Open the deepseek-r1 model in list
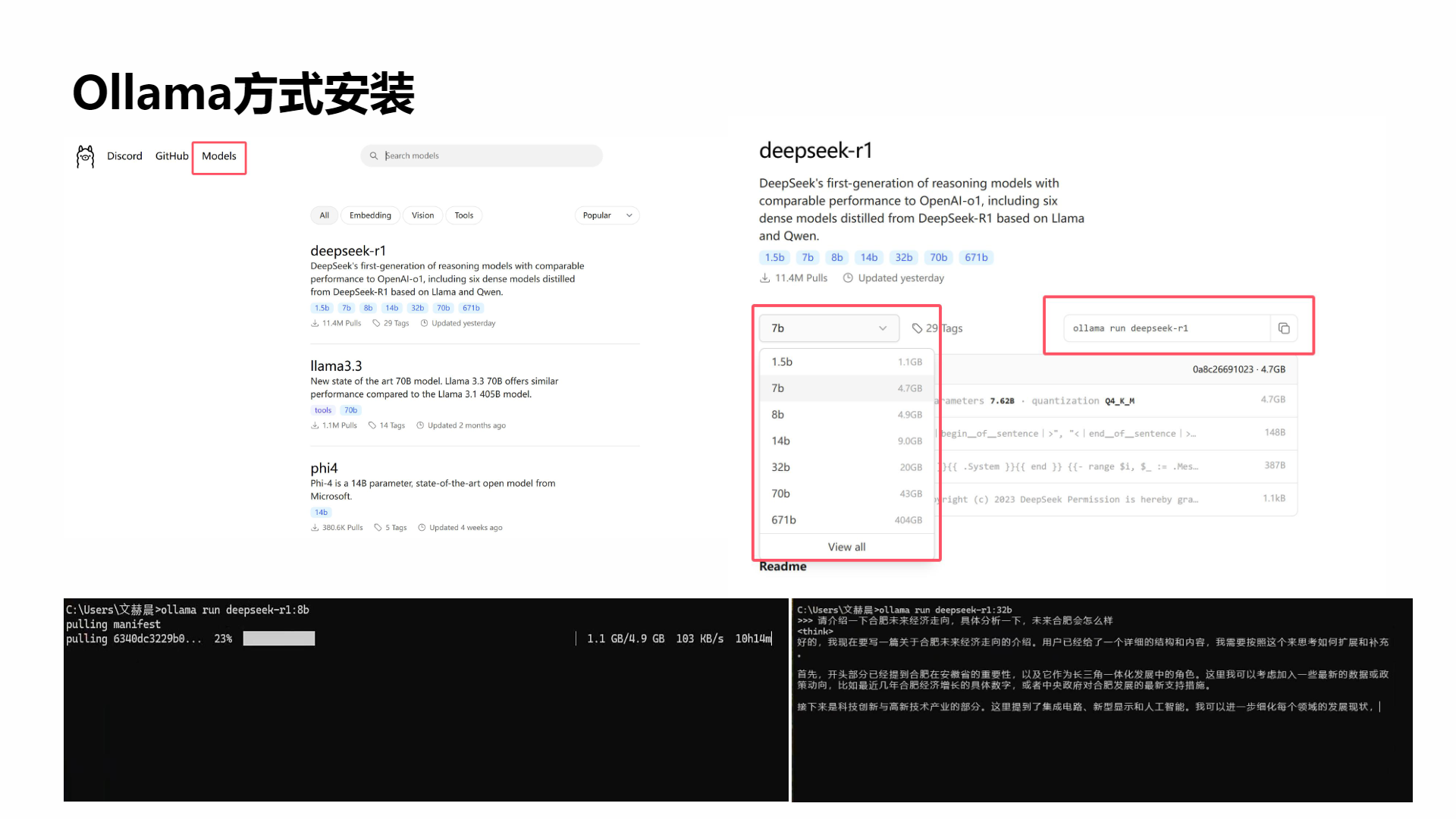The height and width of the screenshot is (819, 1456). (x=348, y=251)
